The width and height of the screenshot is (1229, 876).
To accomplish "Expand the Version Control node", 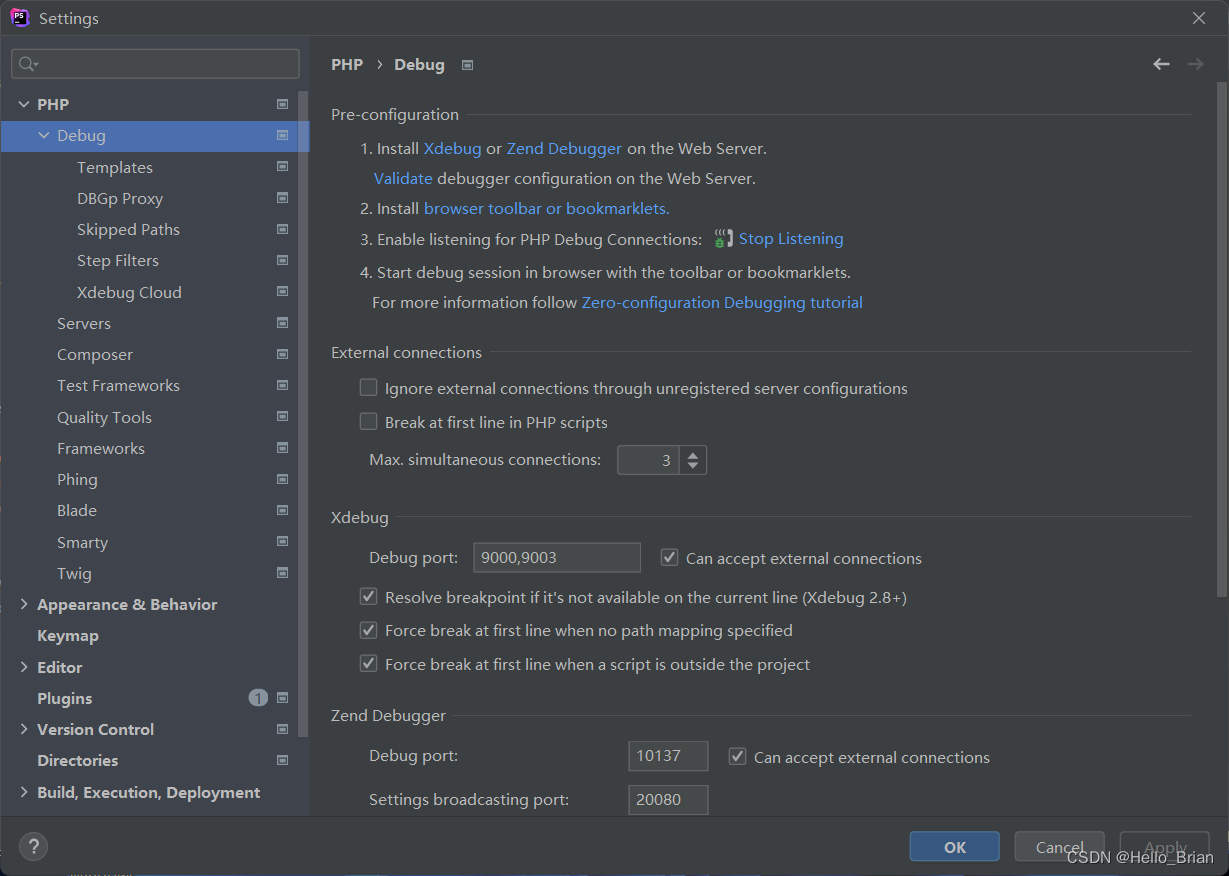I will 24,729.
